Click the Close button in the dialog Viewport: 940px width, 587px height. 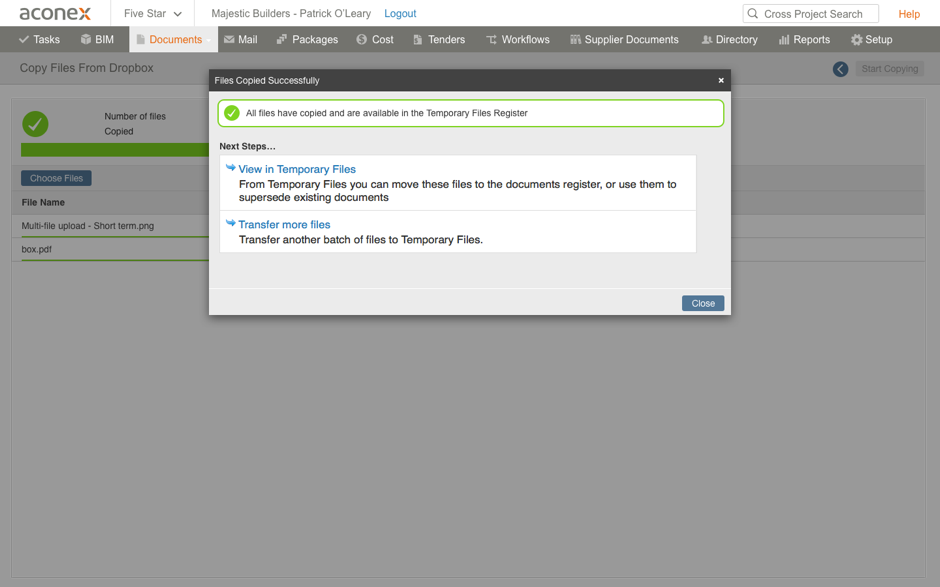pos(703,303)
